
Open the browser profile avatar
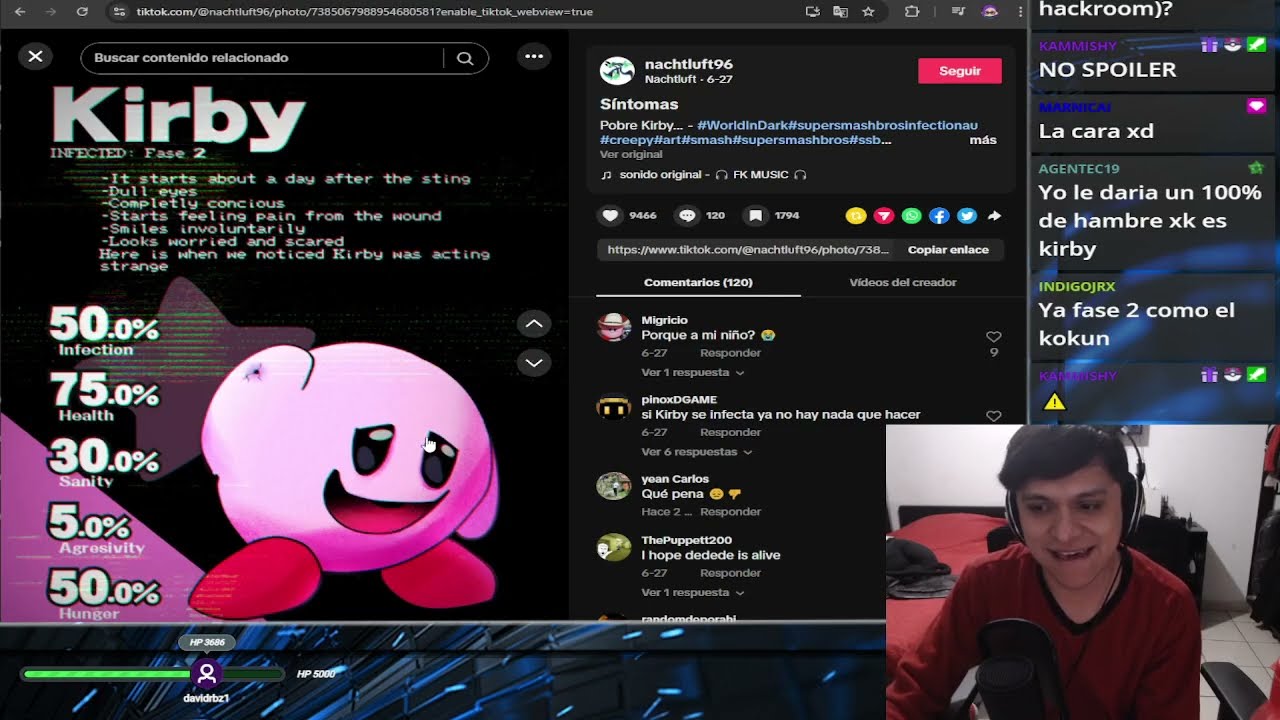coord(990,11)
